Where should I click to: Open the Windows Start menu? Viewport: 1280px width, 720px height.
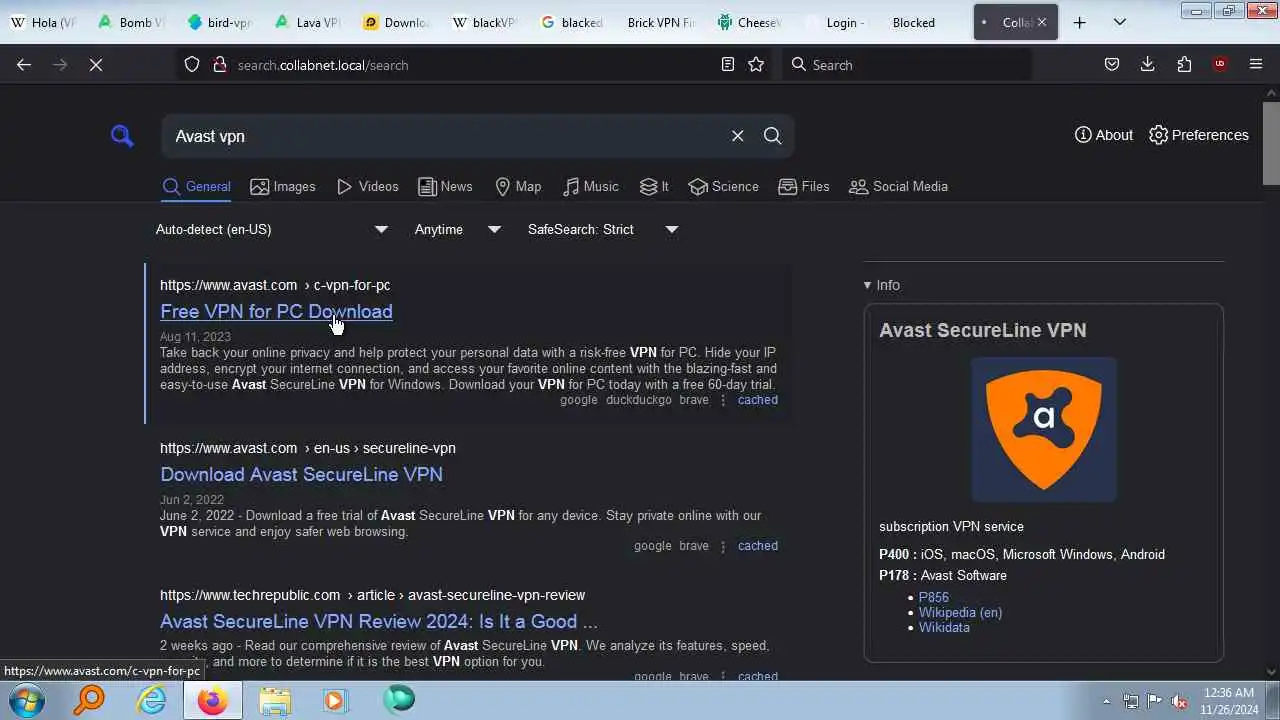[x=25, y=700]
